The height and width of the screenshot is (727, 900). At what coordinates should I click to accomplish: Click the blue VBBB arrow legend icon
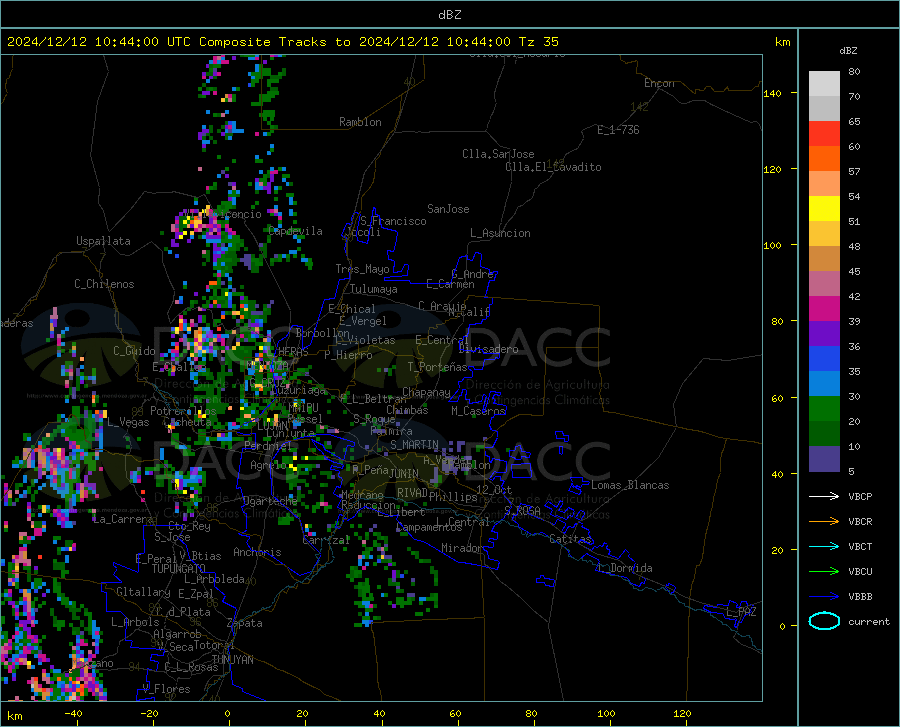824,596
